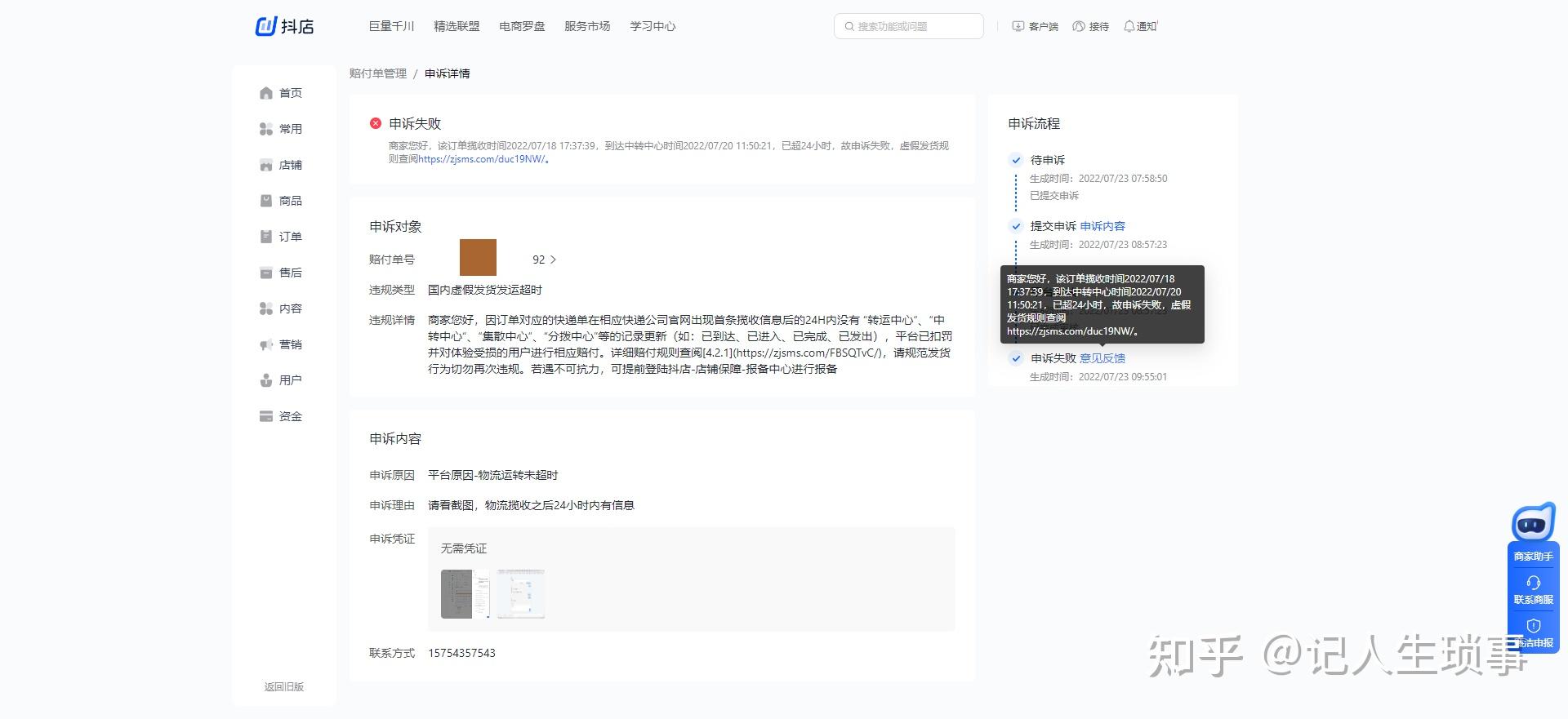Open 商品 in the sidebar
The image size is (1568, 719).
(281, 201)
